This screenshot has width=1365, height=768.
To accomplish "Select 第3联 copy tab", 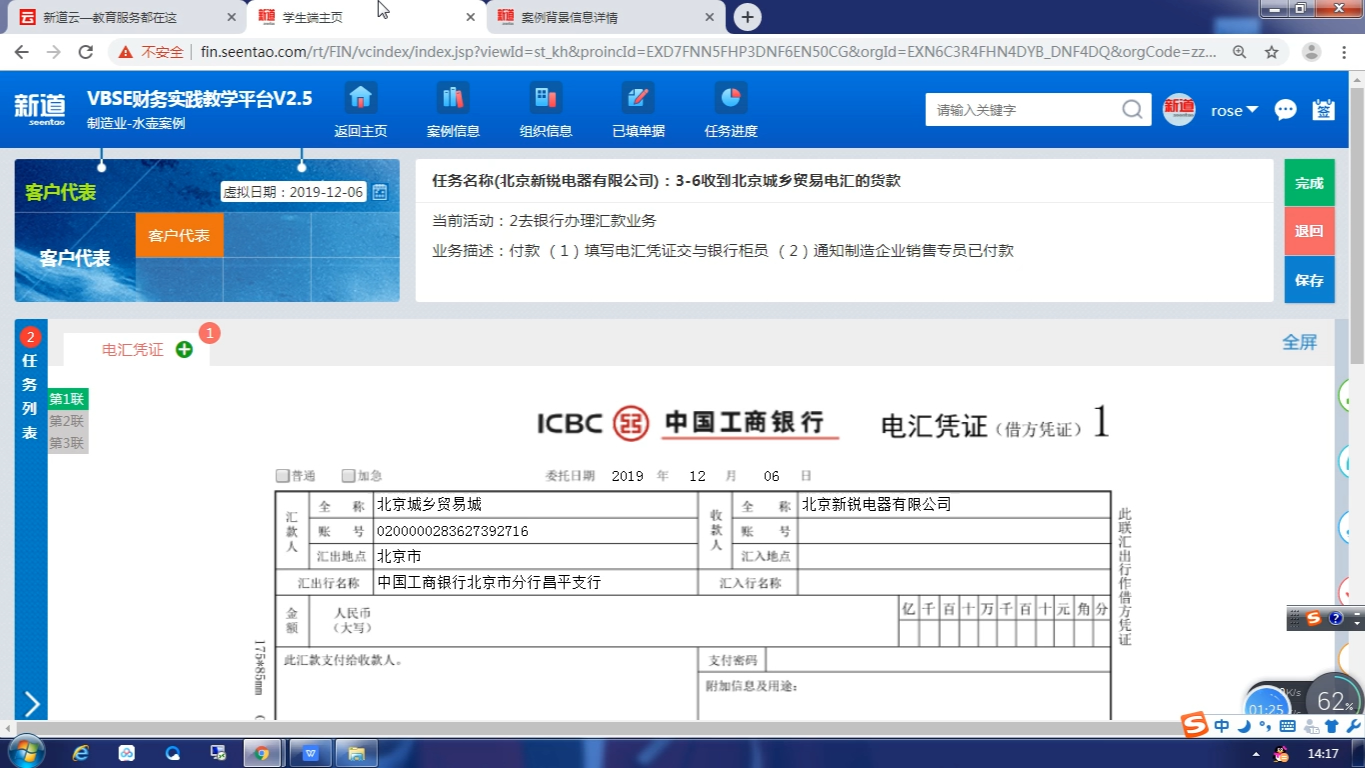I will tap(67, 443).
